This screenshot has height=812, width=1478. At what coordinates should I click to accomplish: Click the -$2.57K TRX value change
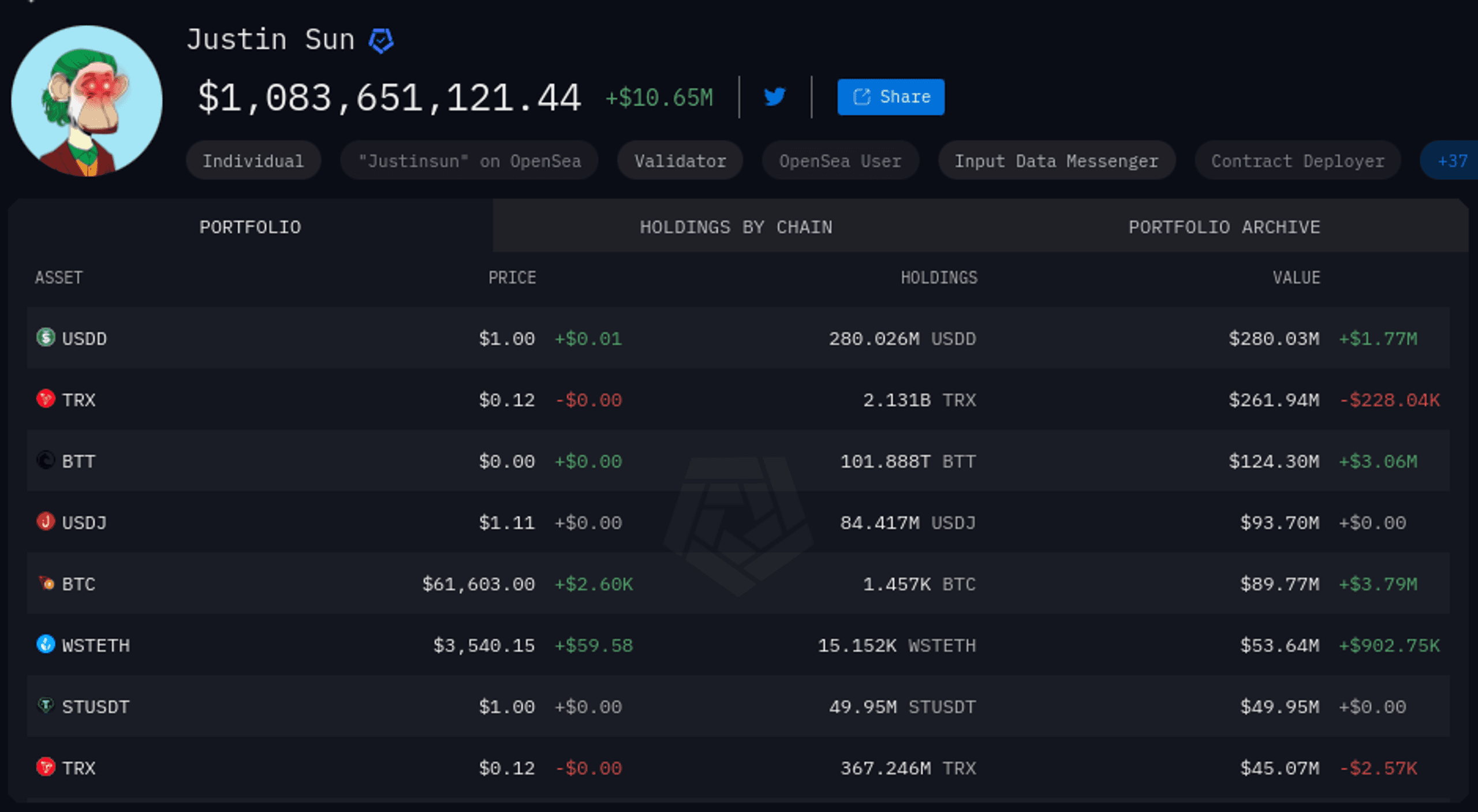click(x=1378, y=768)
